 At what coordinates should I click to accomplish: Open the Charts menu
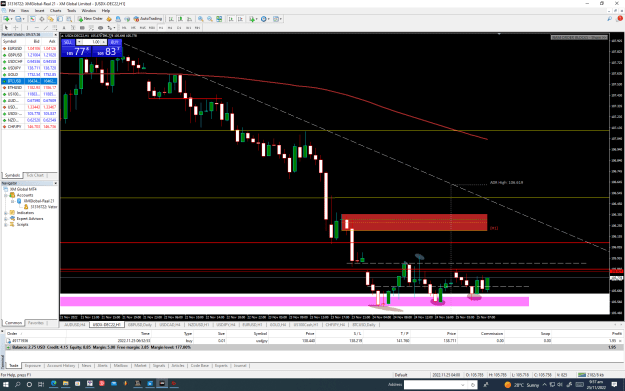[x=55, y=10]
